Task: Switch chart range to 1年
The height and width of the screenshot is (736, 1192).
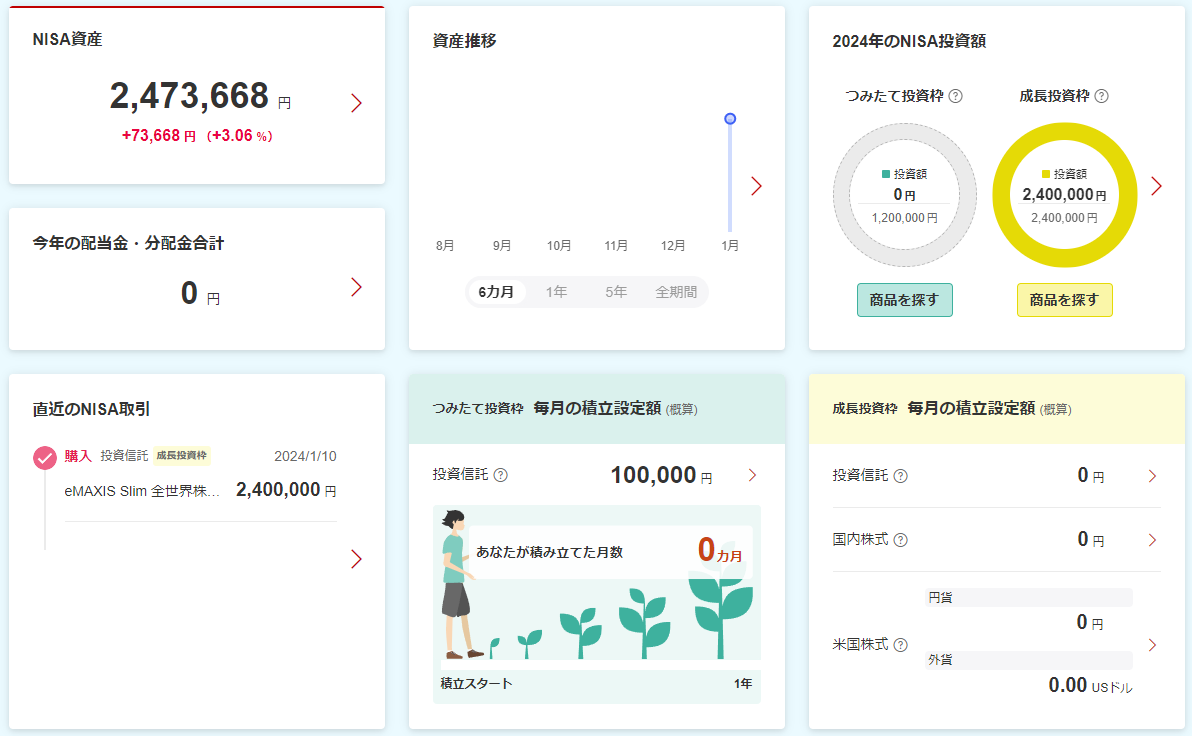Action: pos(556,292)
